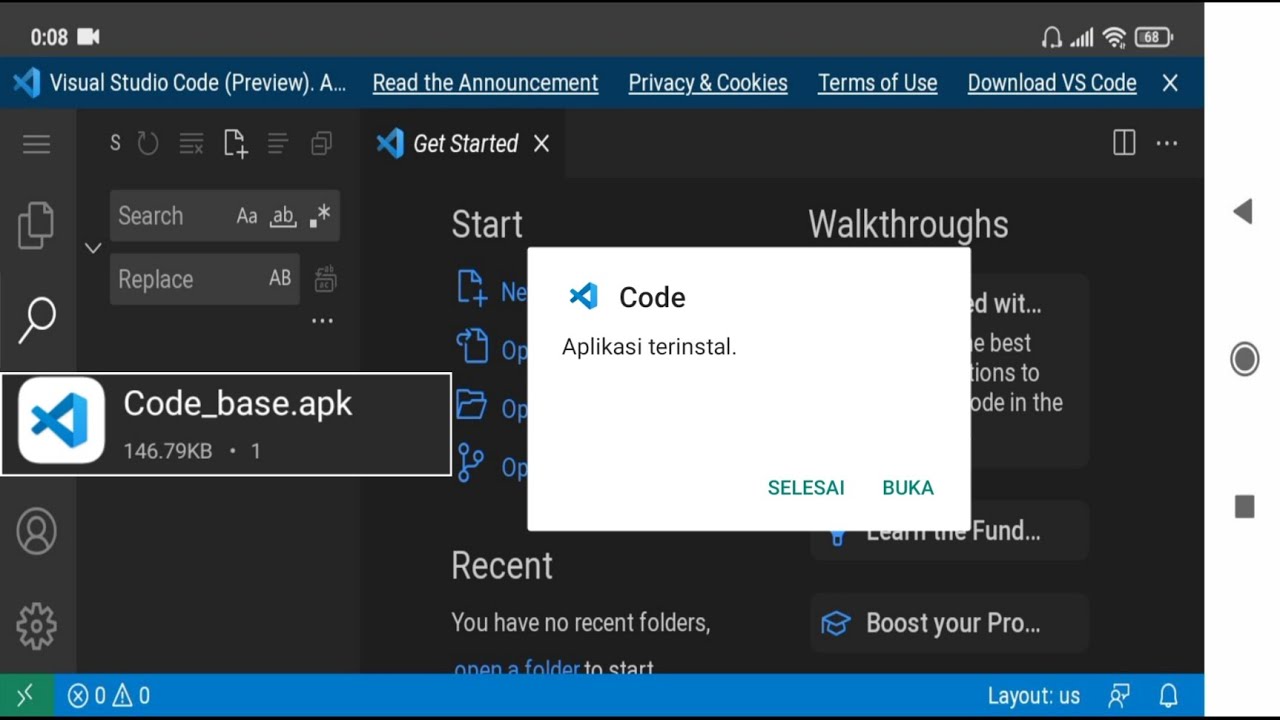Close the Get Started tab
Viewport: 1280px width, 720px height.
point(542,144)
